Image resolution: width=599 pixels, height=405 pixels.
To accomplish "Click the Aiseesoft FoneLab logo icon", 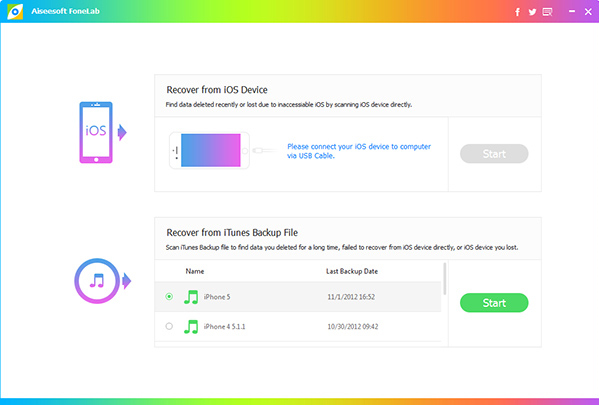I will [15, 11].
